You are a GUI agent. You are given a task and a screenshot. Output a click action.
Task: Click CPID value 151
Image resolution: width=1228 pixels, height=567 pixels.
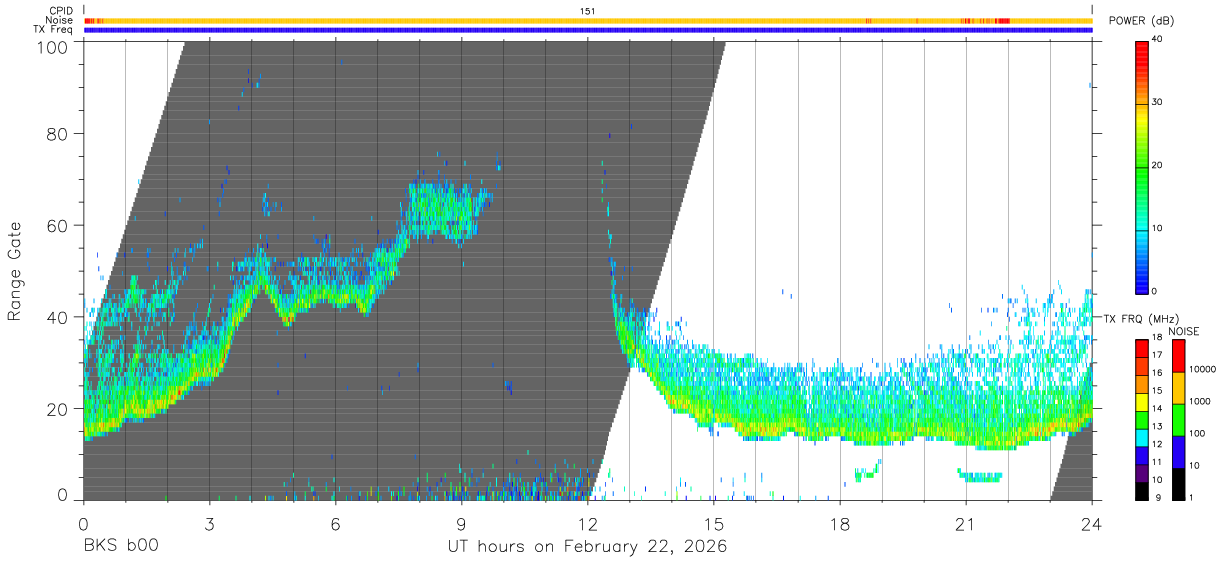(x=587, y=11)
